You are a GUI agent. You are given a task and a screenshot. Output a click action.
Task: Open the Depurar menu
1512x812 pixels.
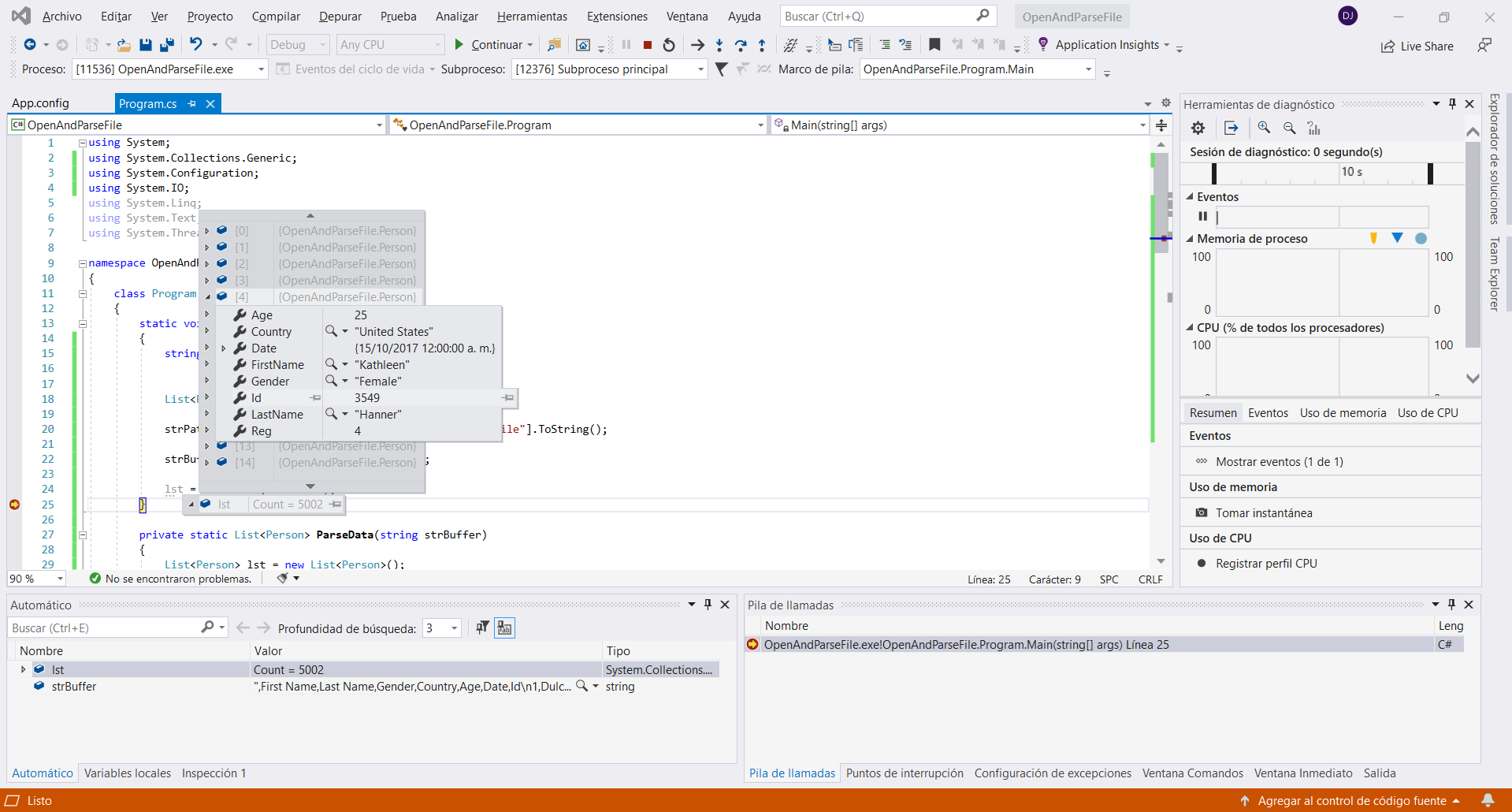(x=340, y=17)
